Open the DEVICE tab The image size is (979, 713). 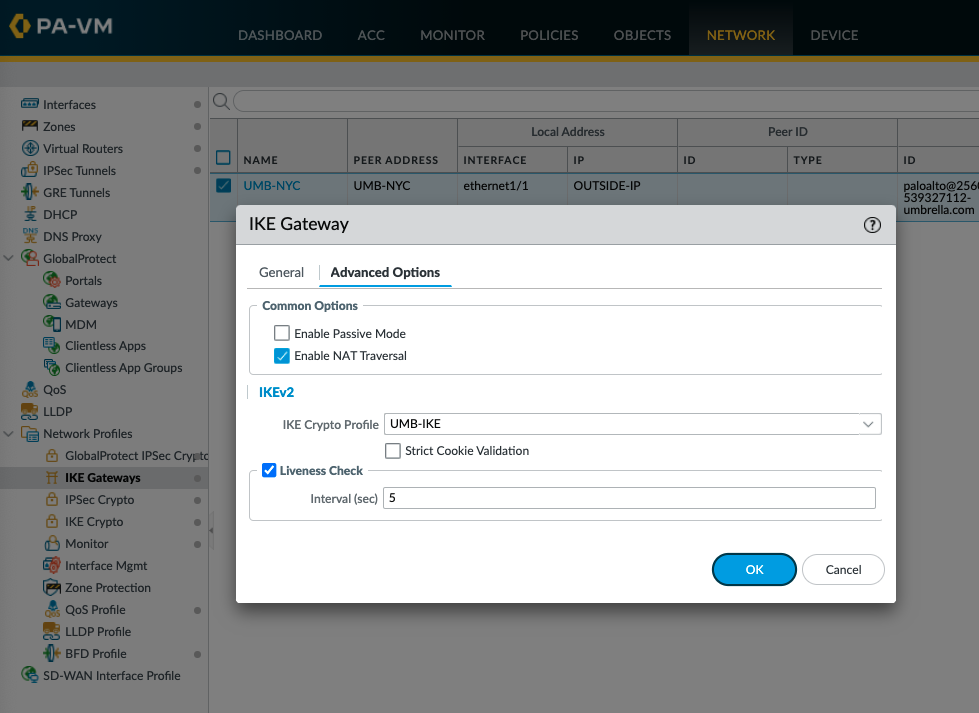click(834, 35)
